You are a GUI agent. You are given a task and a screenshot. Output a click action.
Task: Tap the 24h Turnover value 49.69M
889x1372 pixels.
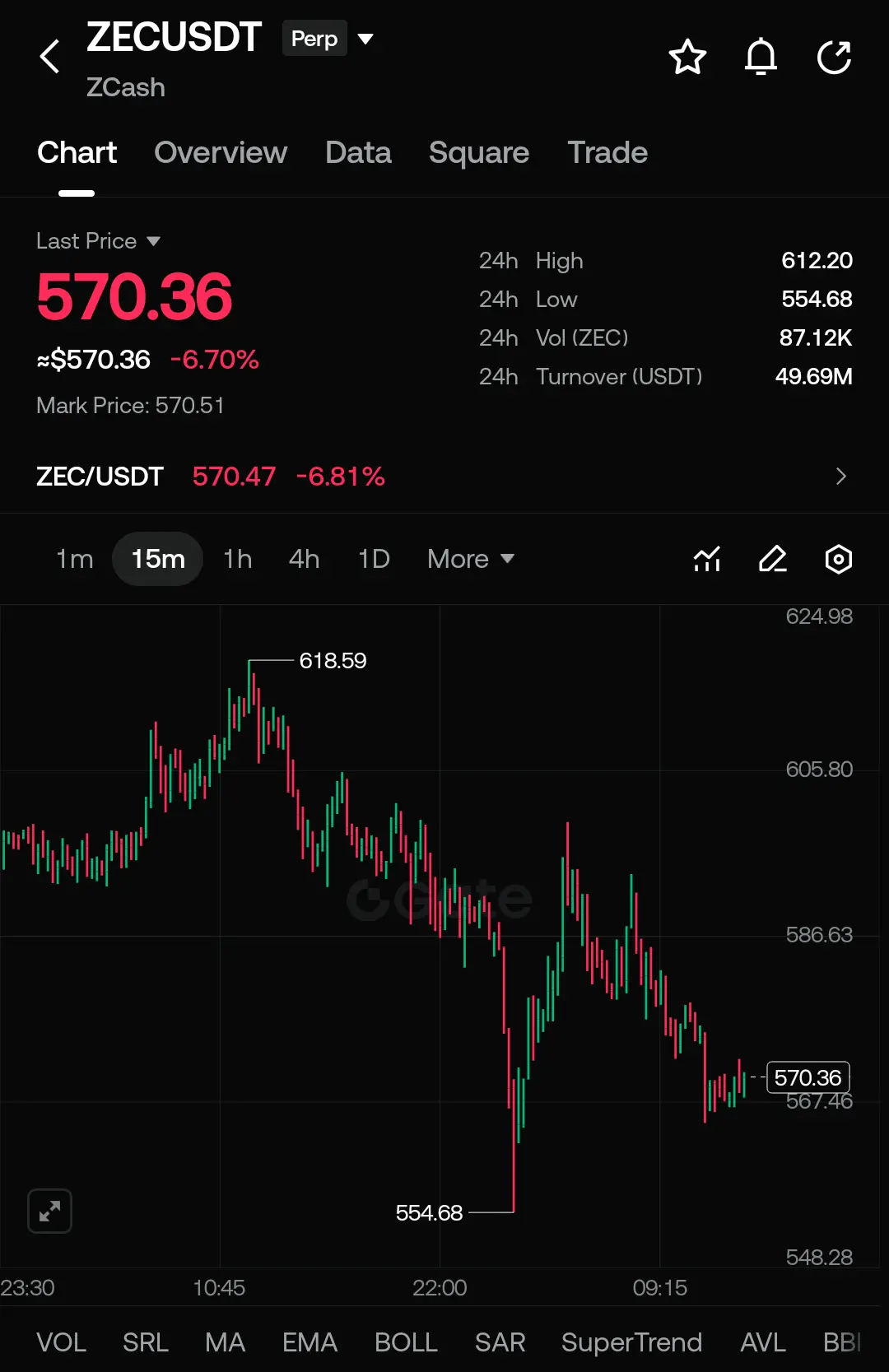click(x=813, y=377)
